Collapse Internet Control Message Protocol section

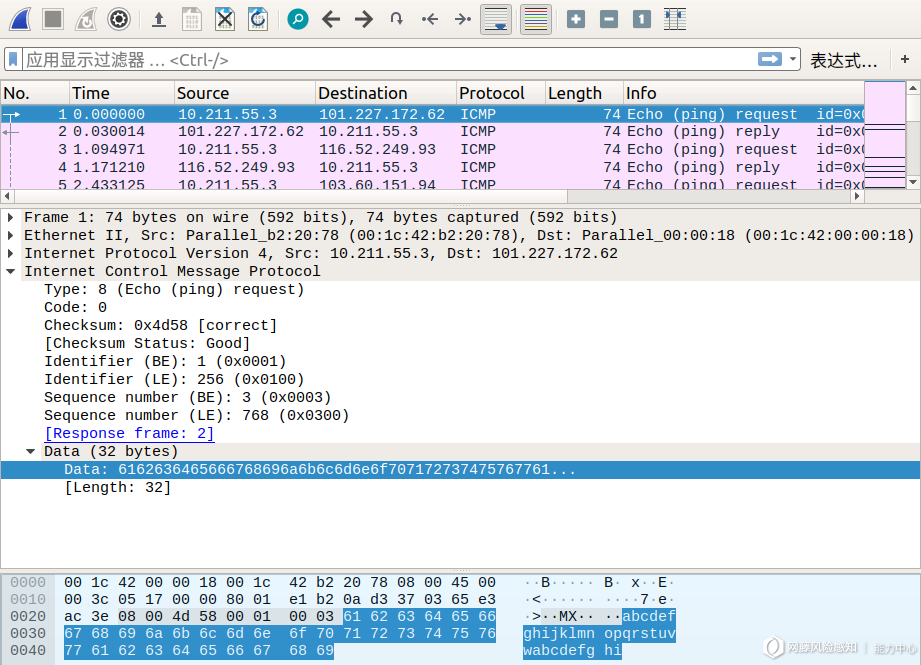click(11, 271)
